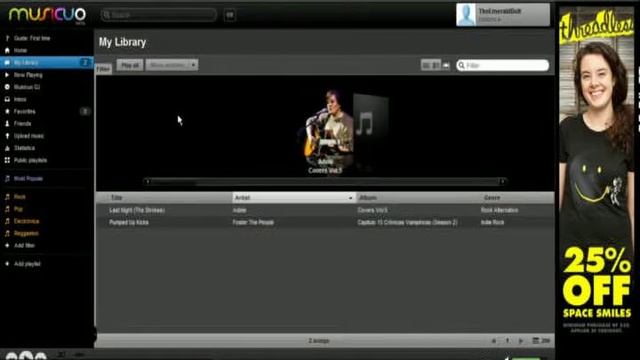Image resolution: width=640 pixels, height=360 pixels.
Task: Open Public playlists in the sidebar
Action: click(31, 160)
